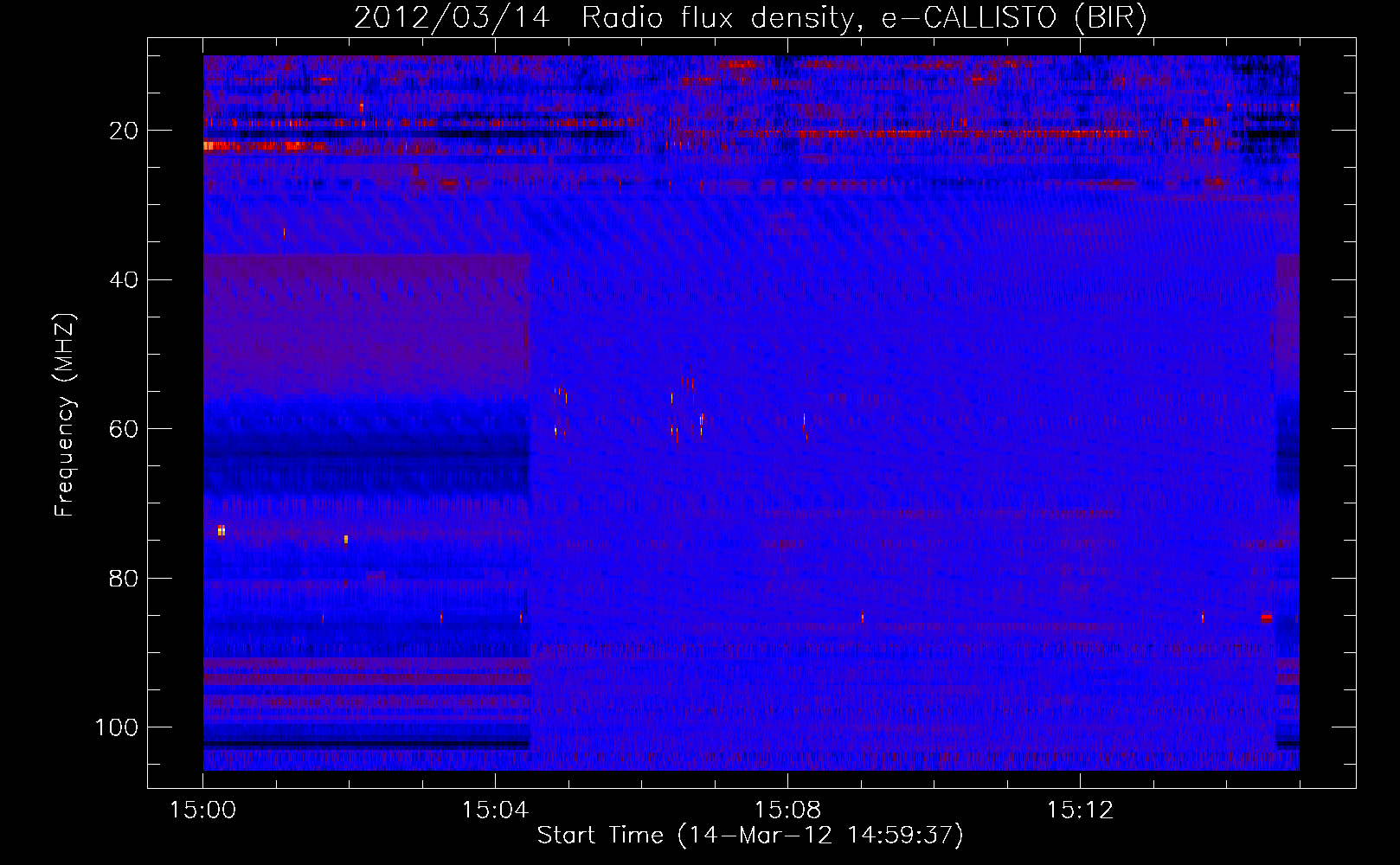Click the 100 frequency tick label
This screenshot has width=1400, height=865.
pyautogui.click(x=117, y=727)
